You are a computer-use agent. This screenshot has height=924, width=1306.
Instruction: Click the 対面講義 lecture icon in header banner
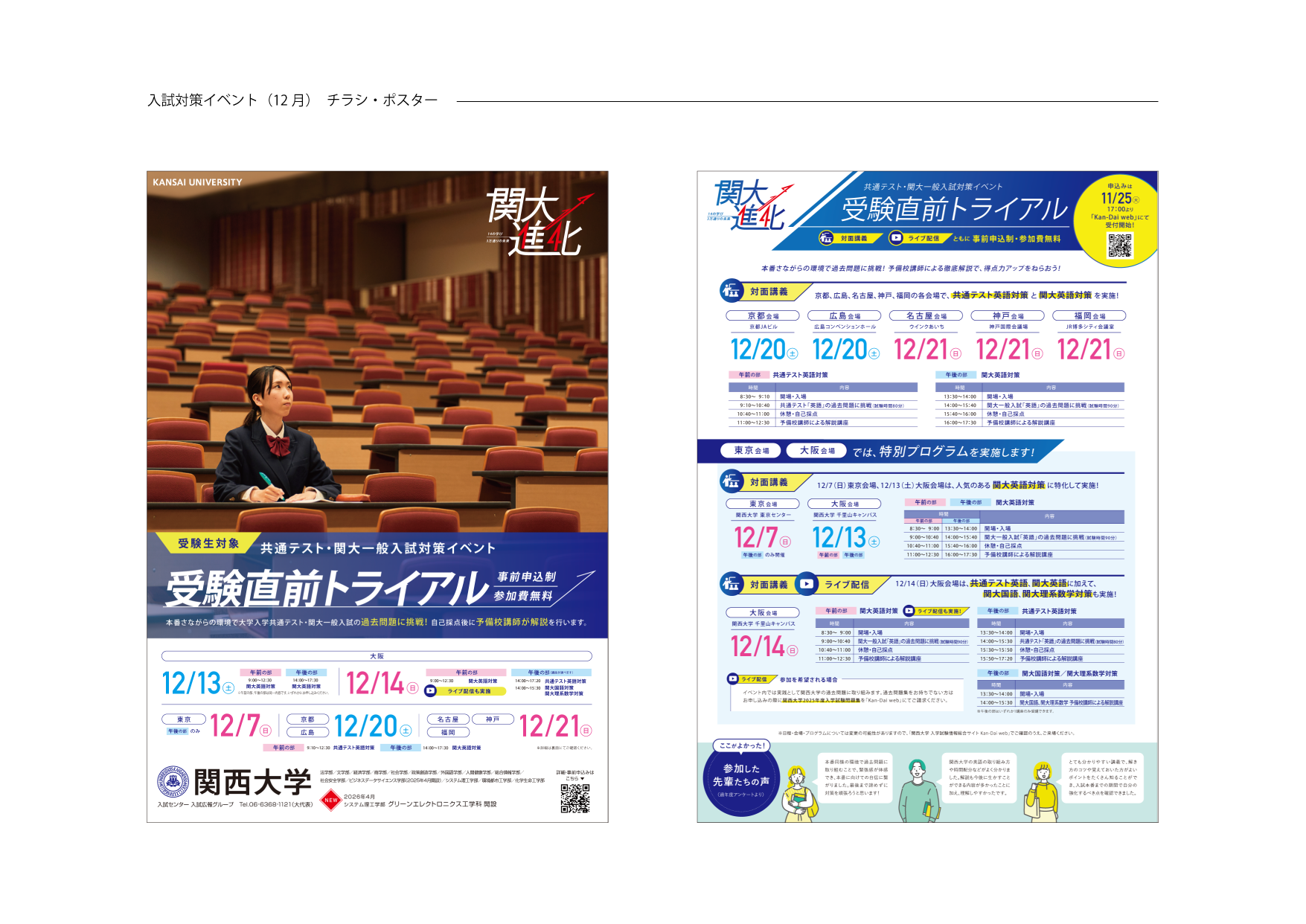pyautogui.click(x=826, y=238)
